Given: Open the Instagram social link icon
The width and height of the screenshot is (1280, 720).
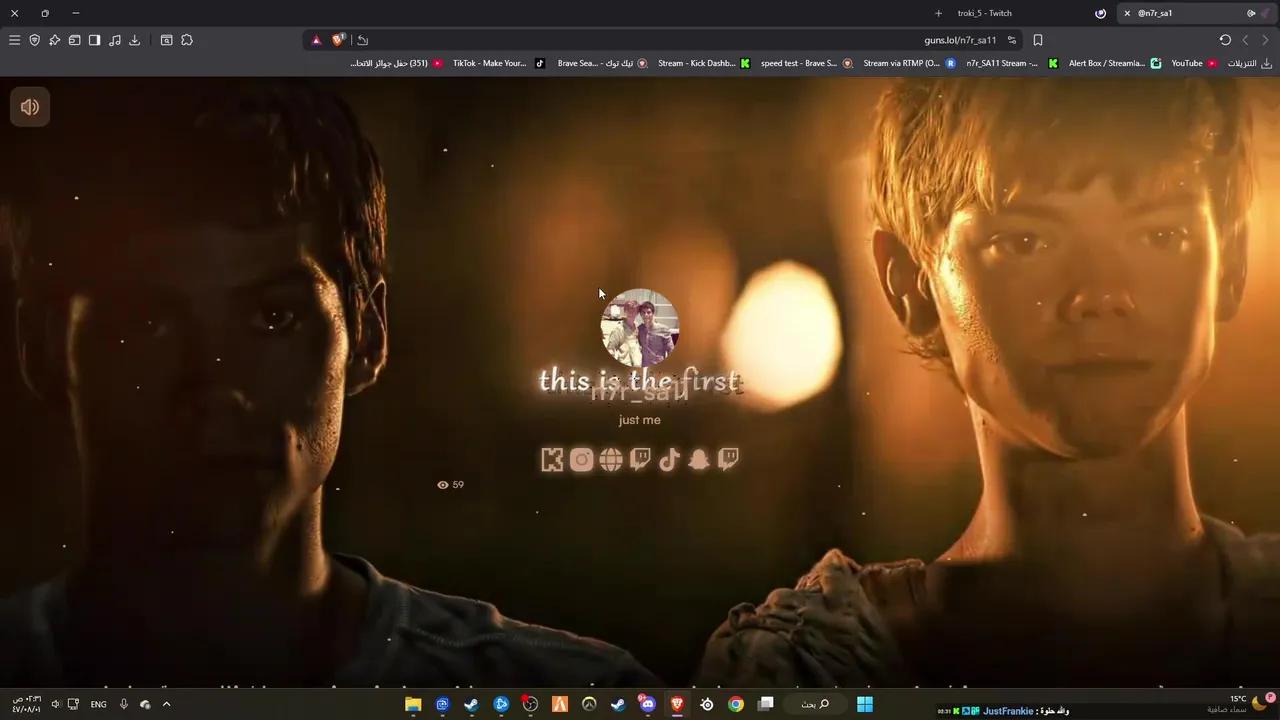Looking at the screenshot, I should (581, 459).
